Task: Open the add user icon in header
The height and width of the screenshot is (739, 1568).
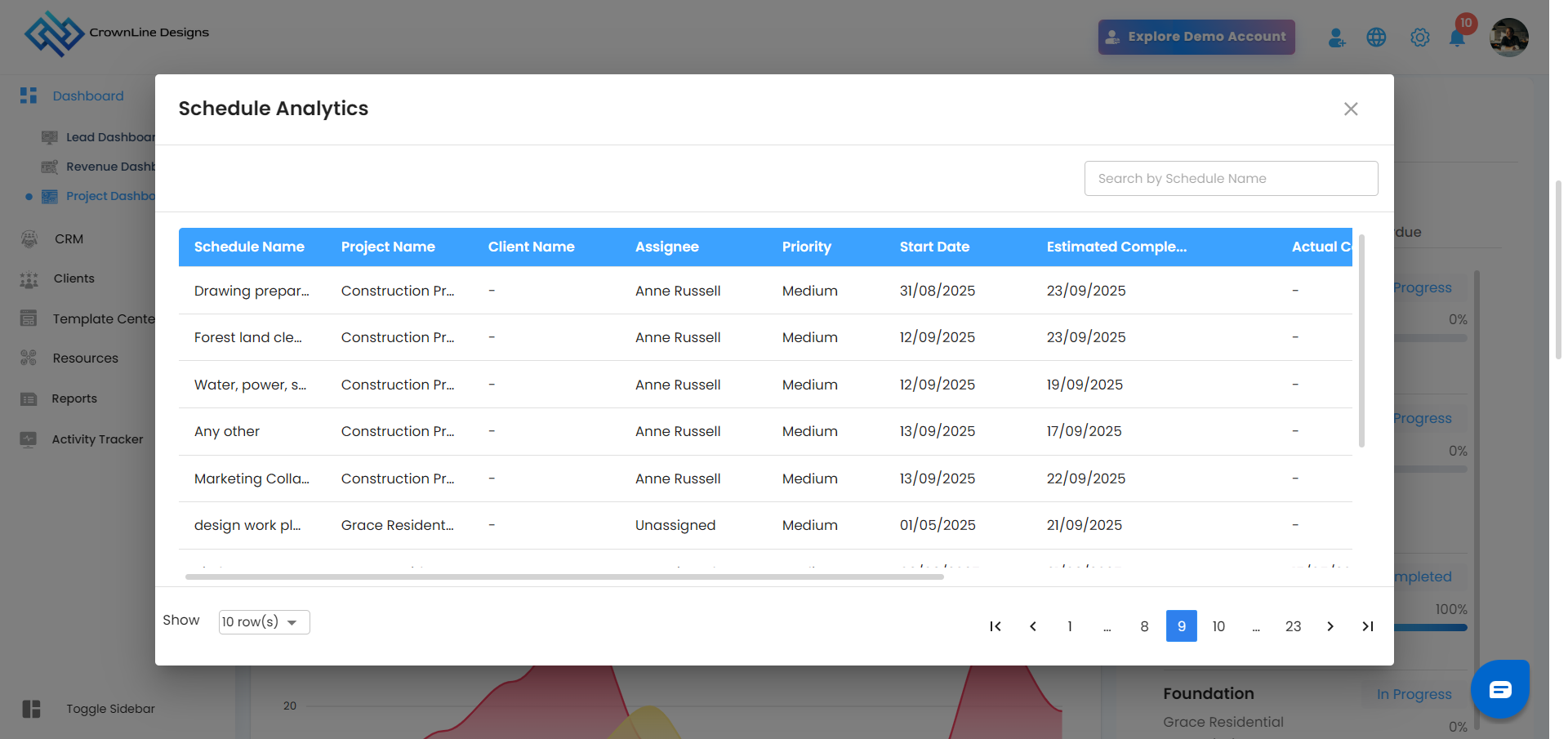Action: (x=1337, y=38)
